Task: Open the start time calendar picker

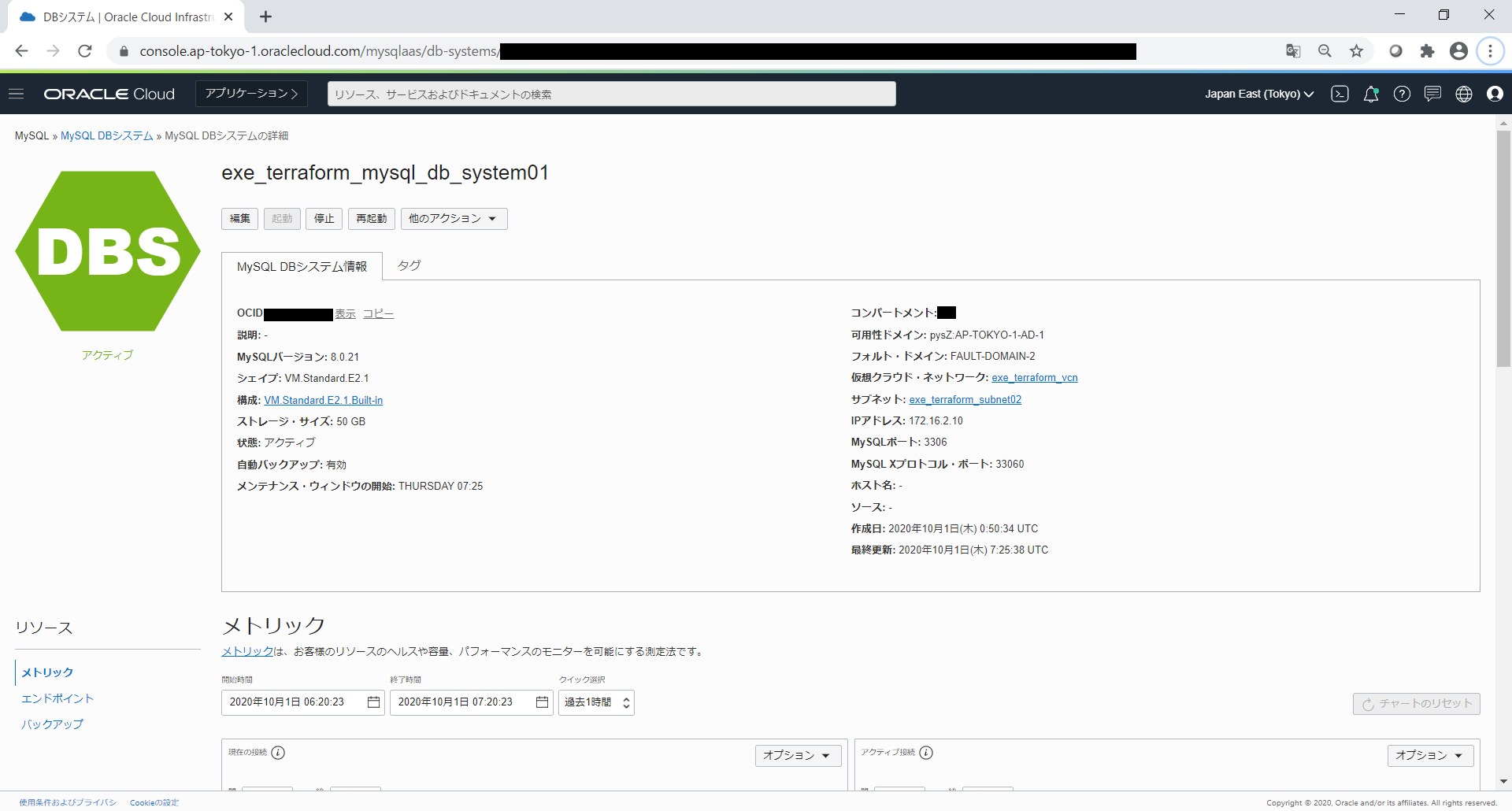Action: click(x=373, y=702)
